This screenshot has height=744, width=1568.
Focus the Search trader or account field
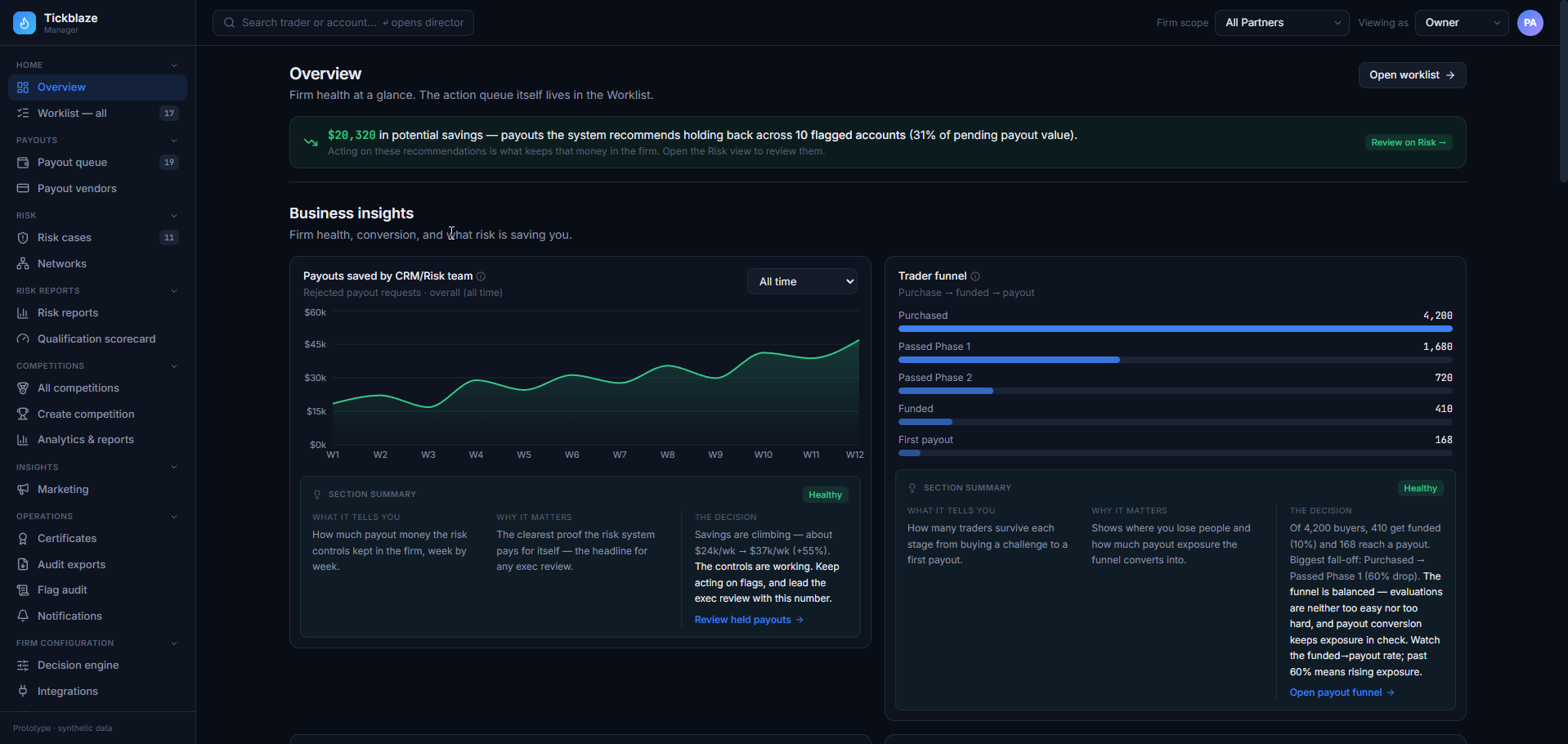[x=343, y=23]
